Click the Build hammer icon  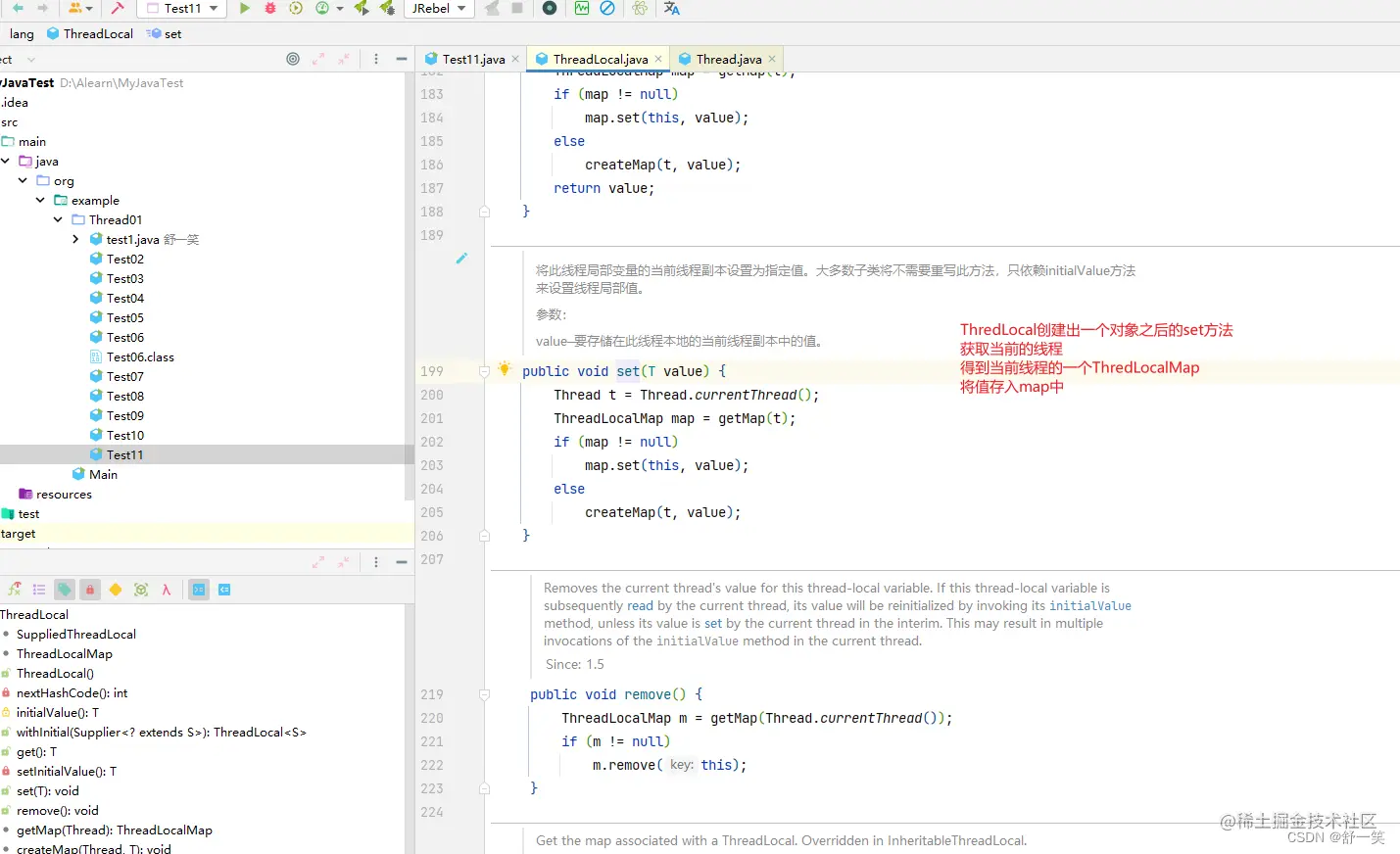point(118,8)
